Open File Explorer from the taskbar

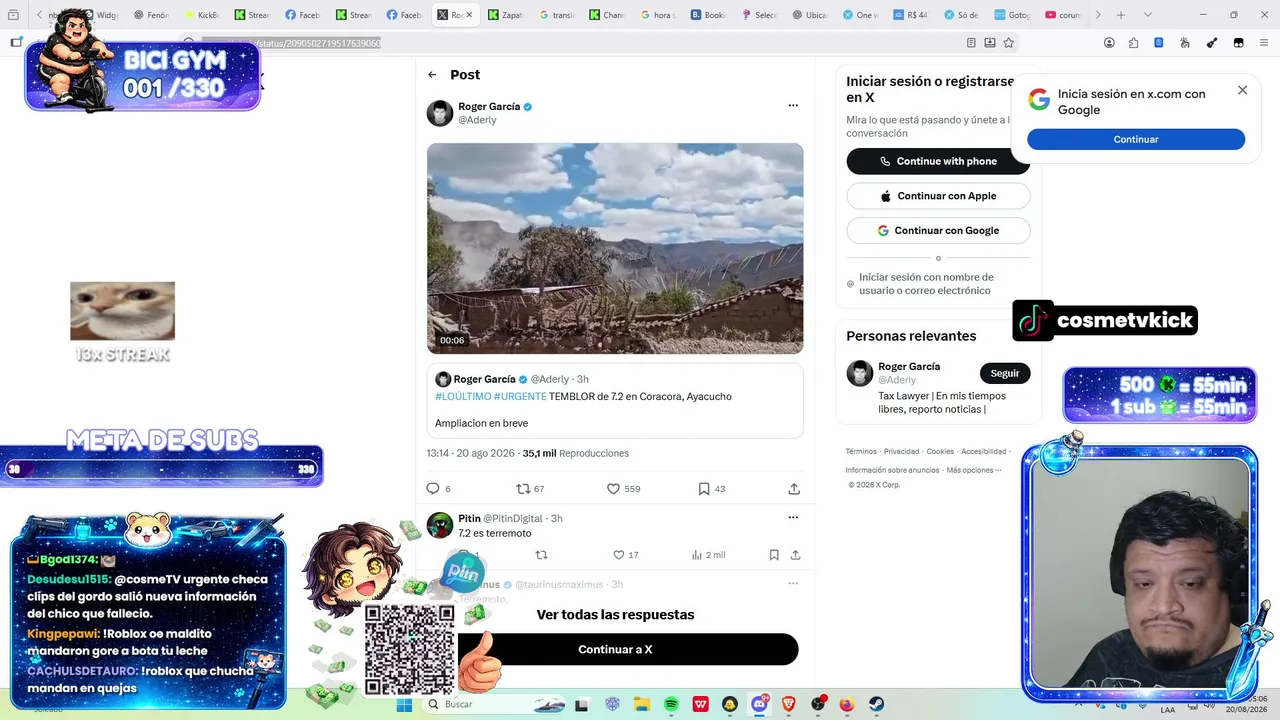(642, 705)
